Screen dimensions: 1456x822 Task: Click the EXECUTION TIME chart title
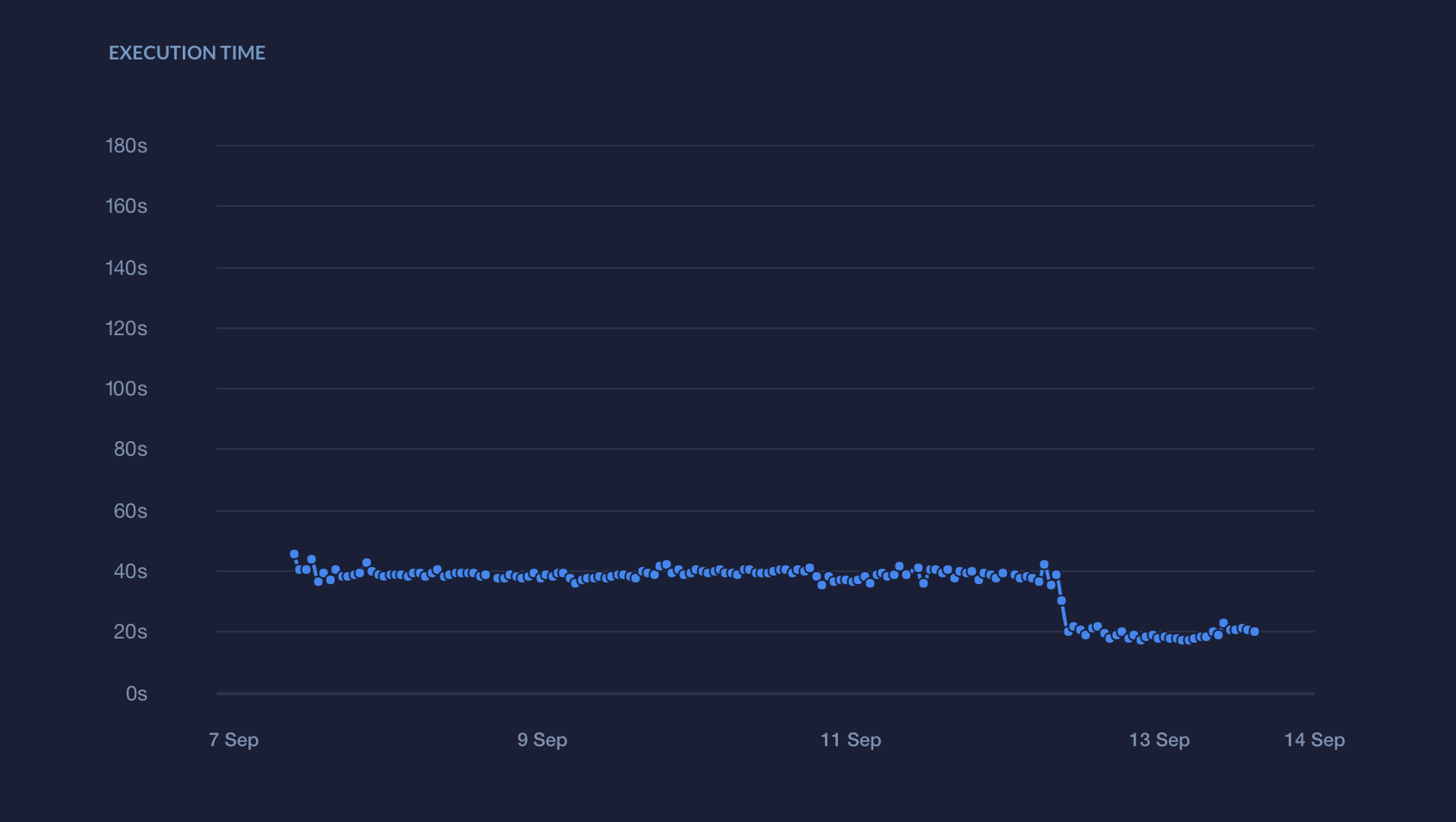click(187, 53)
